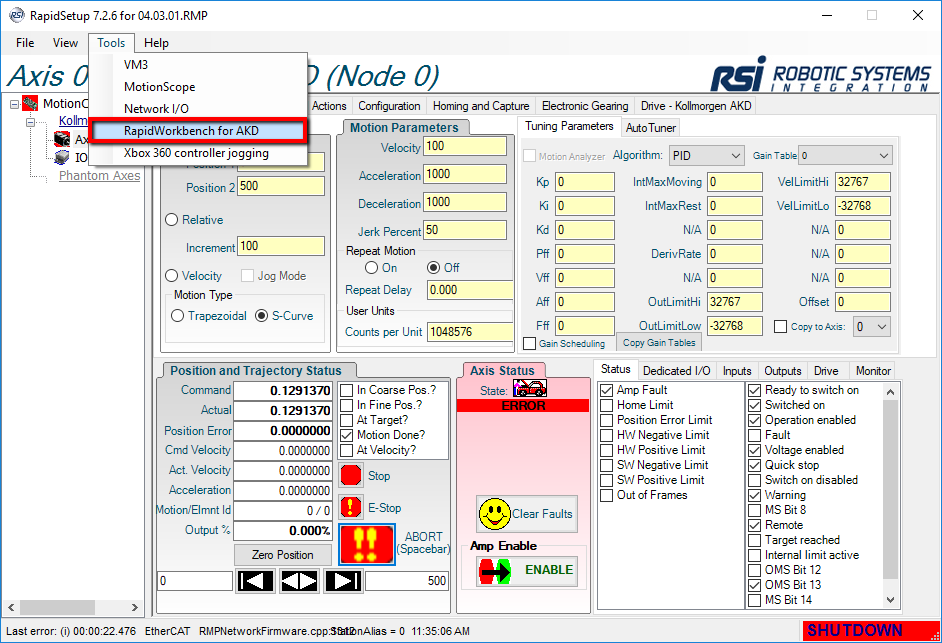Toggle the Motion Done? checkbox
Image resolution: width=942 pixels, height=643 pixels.
pos(347,435)
